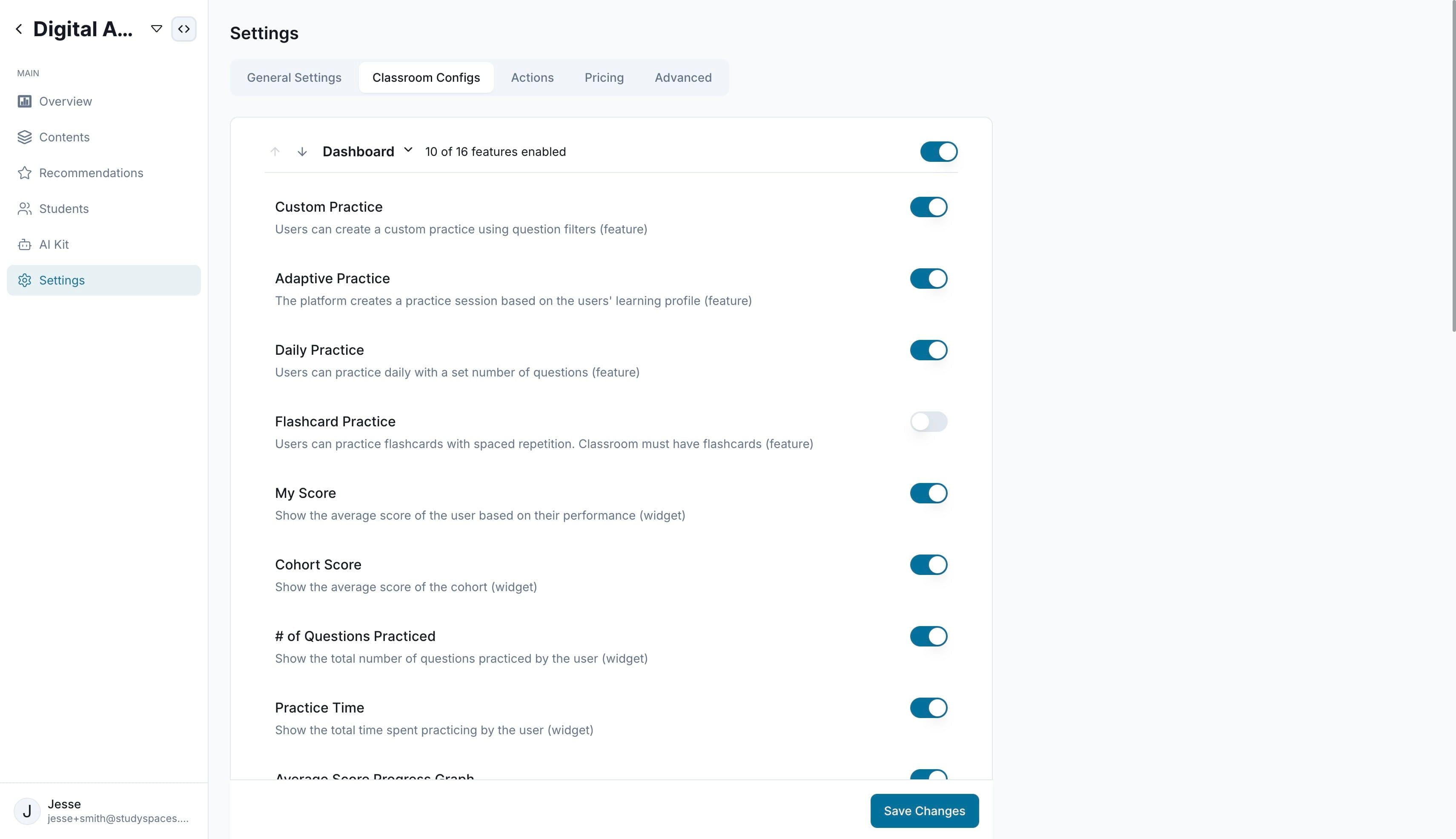Open the Advanced tab
Image resolution: width=1456 pixels, height=839 pixels.
coord(683,77)
